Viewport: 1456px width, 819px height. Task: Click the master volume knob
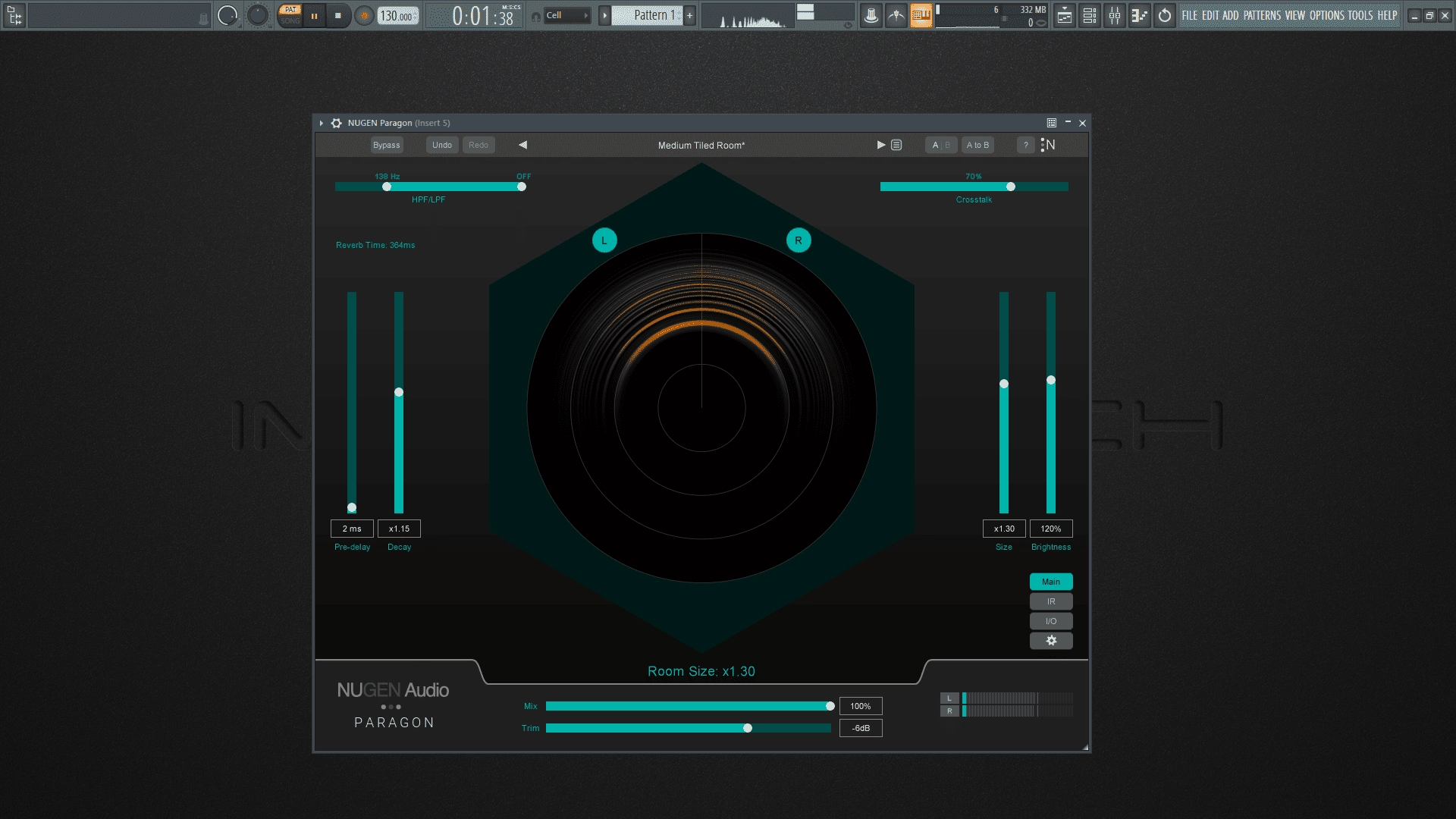[x=227, y=15]
